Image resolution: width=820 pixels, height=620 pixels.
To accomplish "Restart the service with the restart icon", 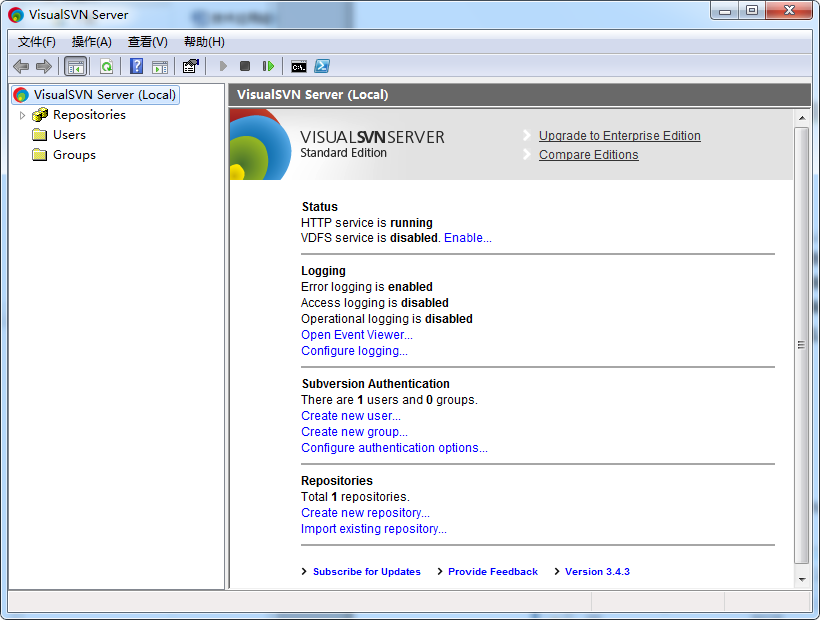I will pos(268,66).
